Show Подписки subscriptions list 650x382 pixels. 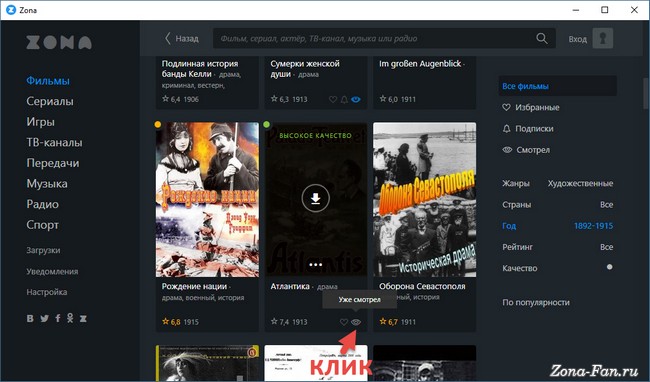(x=534, y=129)
